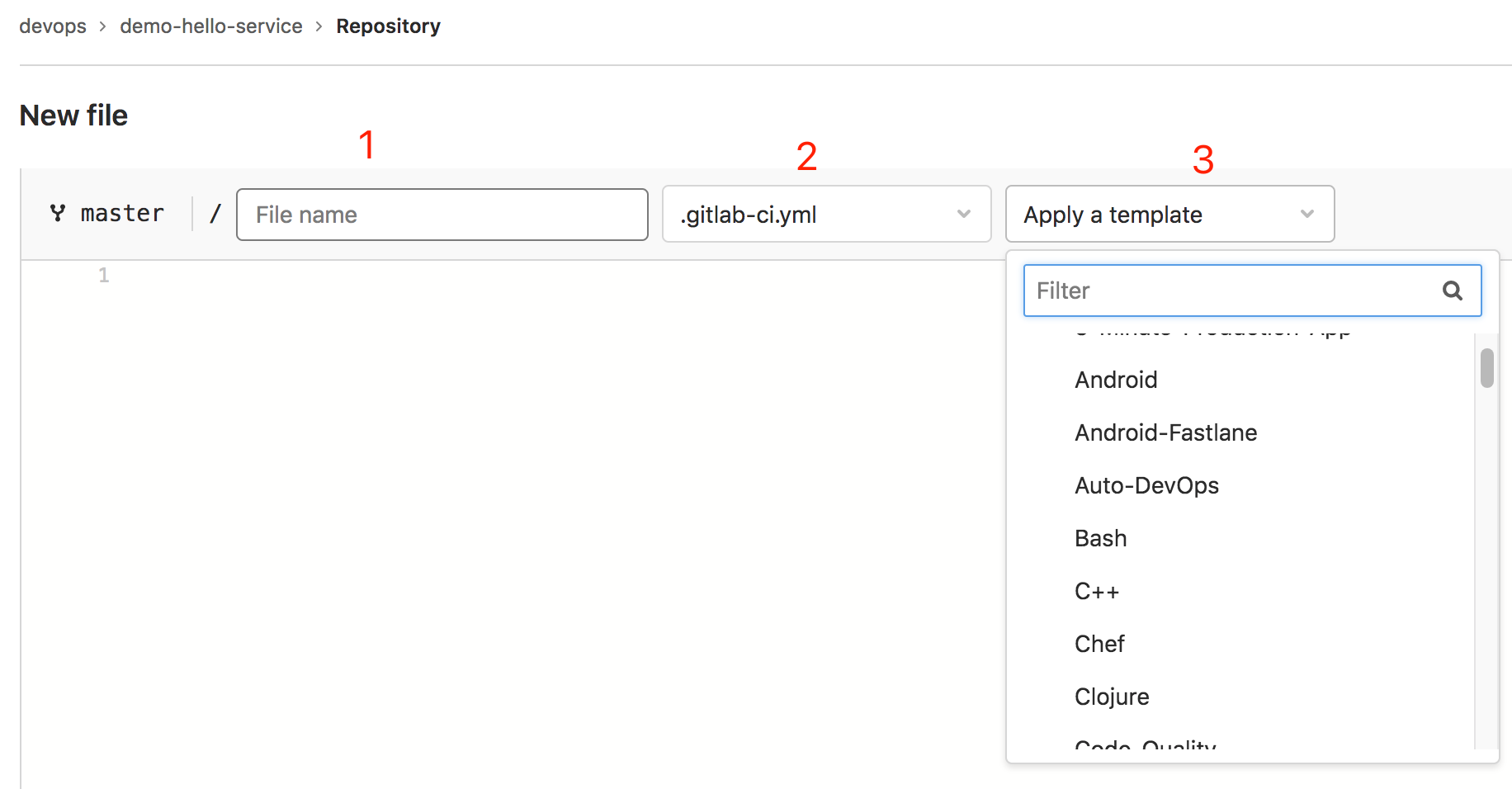Open the Repository breadcrumb link
This screenshot has width=1512, height=789.
(x=388, y=26)
